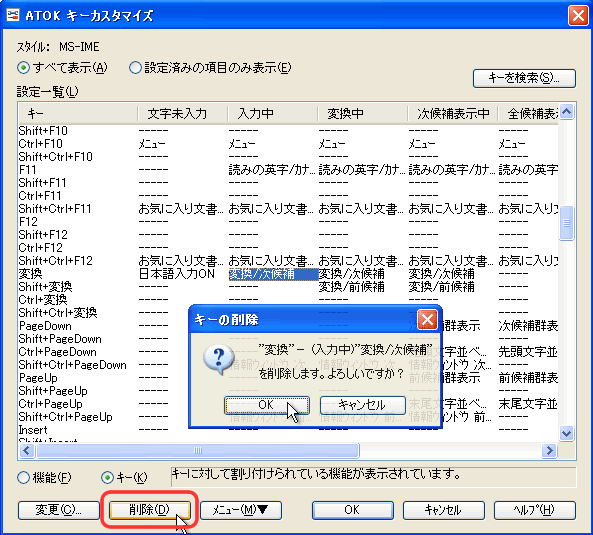Click the 文字未入力 column header

[182, 113]
